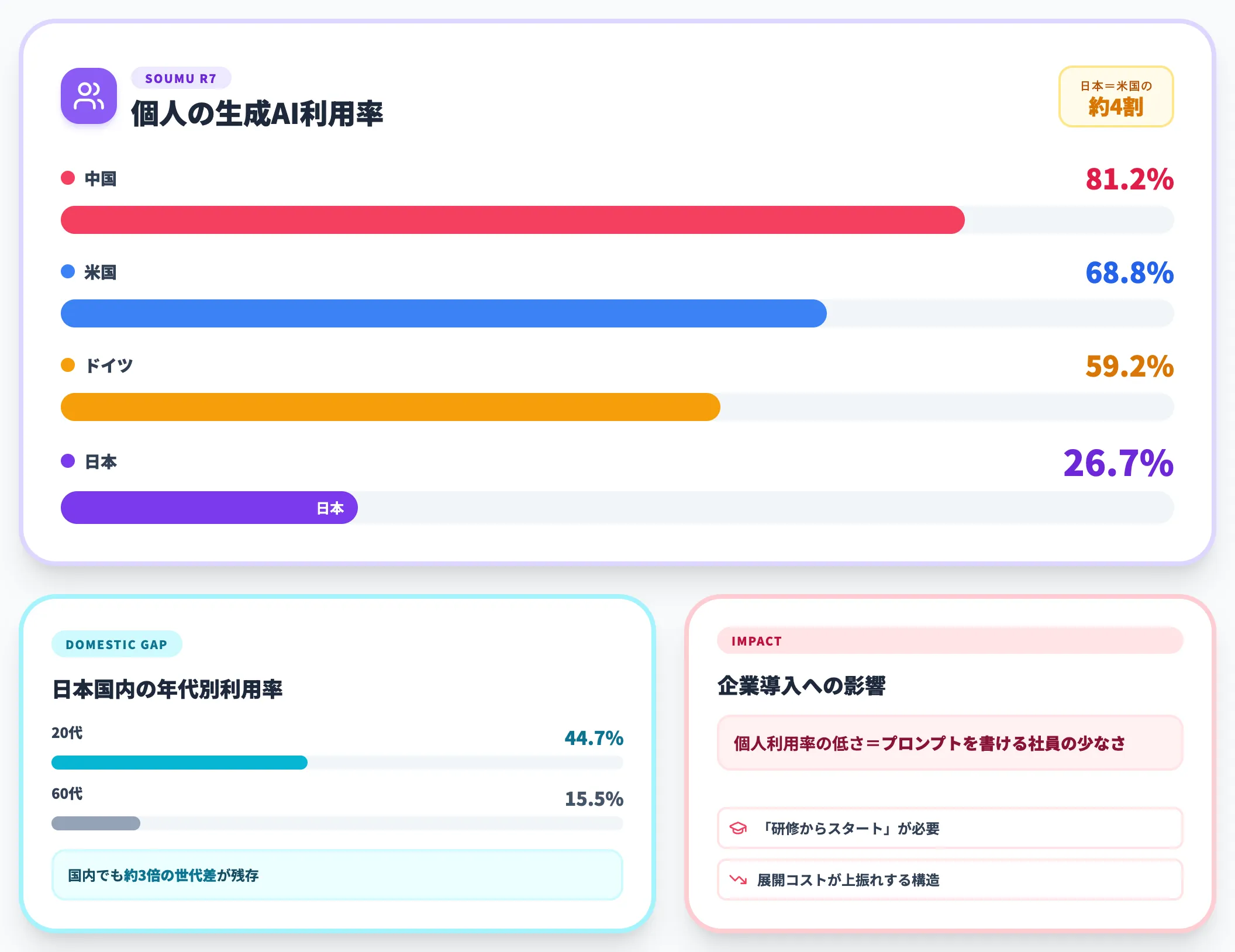Click the 国内でも約3倍の世代差が残存 note
The image size is (1235, 952).
(x=337, y=875)
